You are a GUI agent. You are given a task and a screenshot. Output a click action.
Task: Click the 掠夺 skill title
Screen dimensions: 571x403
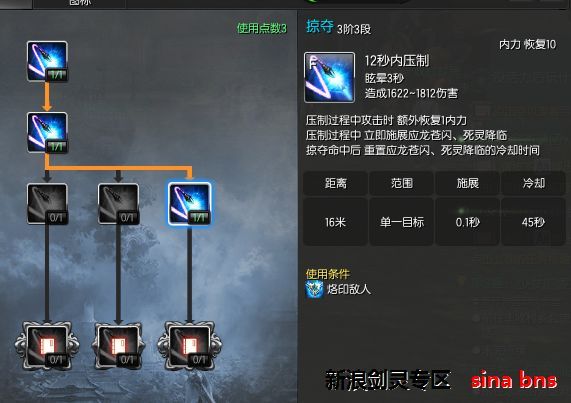tap(320, 26)
